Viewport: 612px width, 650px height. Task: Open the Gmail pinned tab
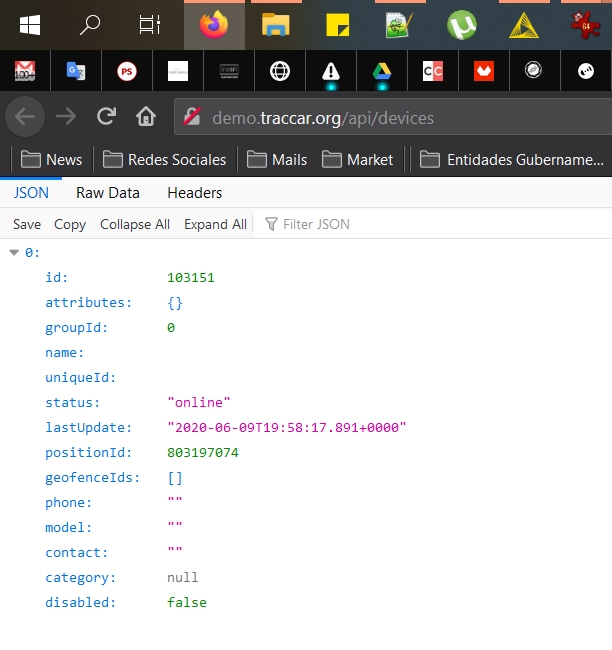point(25,71)
